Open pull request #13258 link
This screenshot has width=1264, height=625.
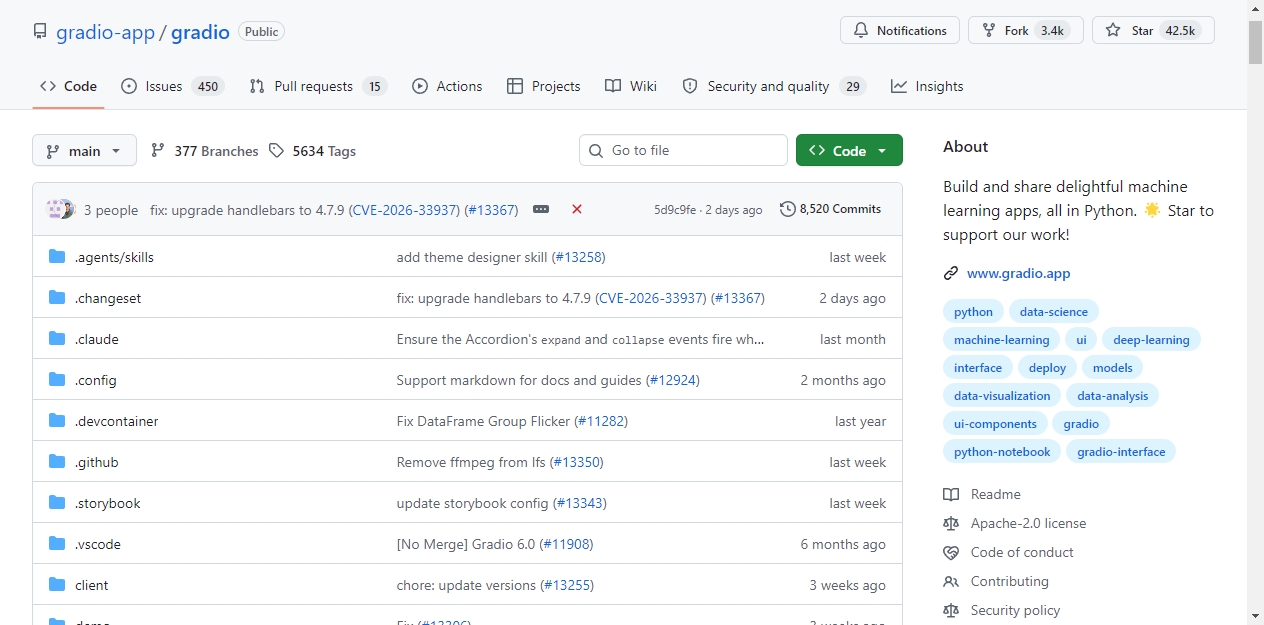[x=578, y=257]
